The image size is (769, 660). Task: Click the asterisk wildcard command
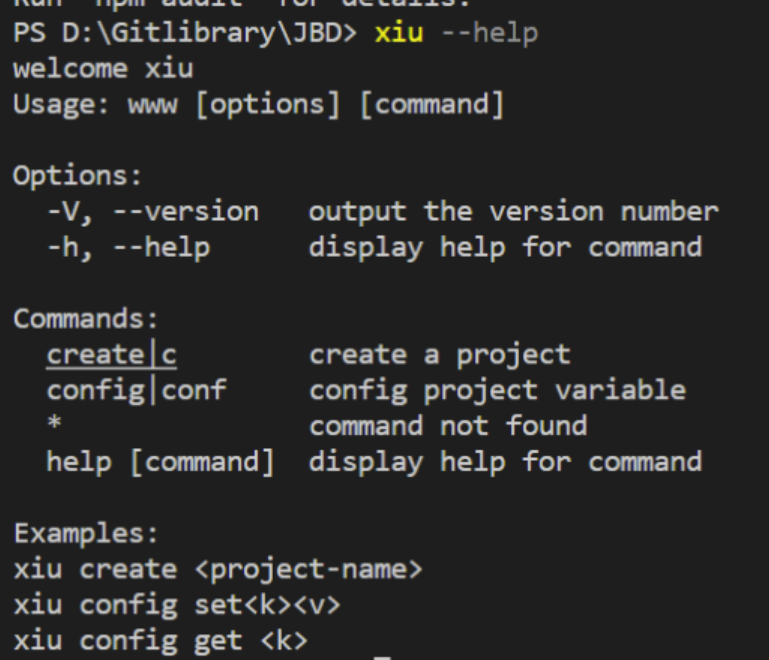coord(54,426)
